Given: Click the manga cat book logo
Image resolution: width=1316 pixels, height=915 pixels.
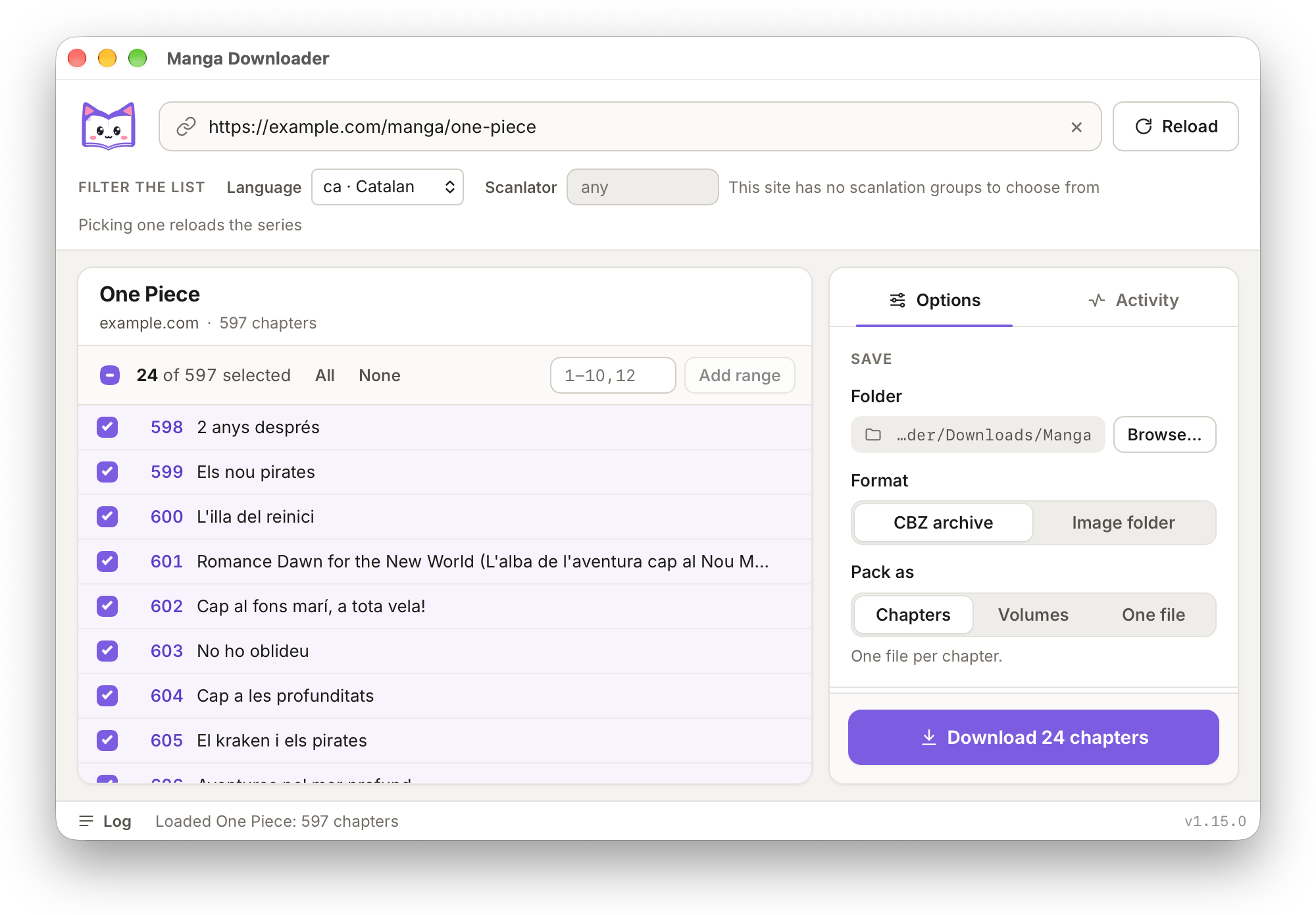Looking at the screenshot, I should (x=109, y=126).
